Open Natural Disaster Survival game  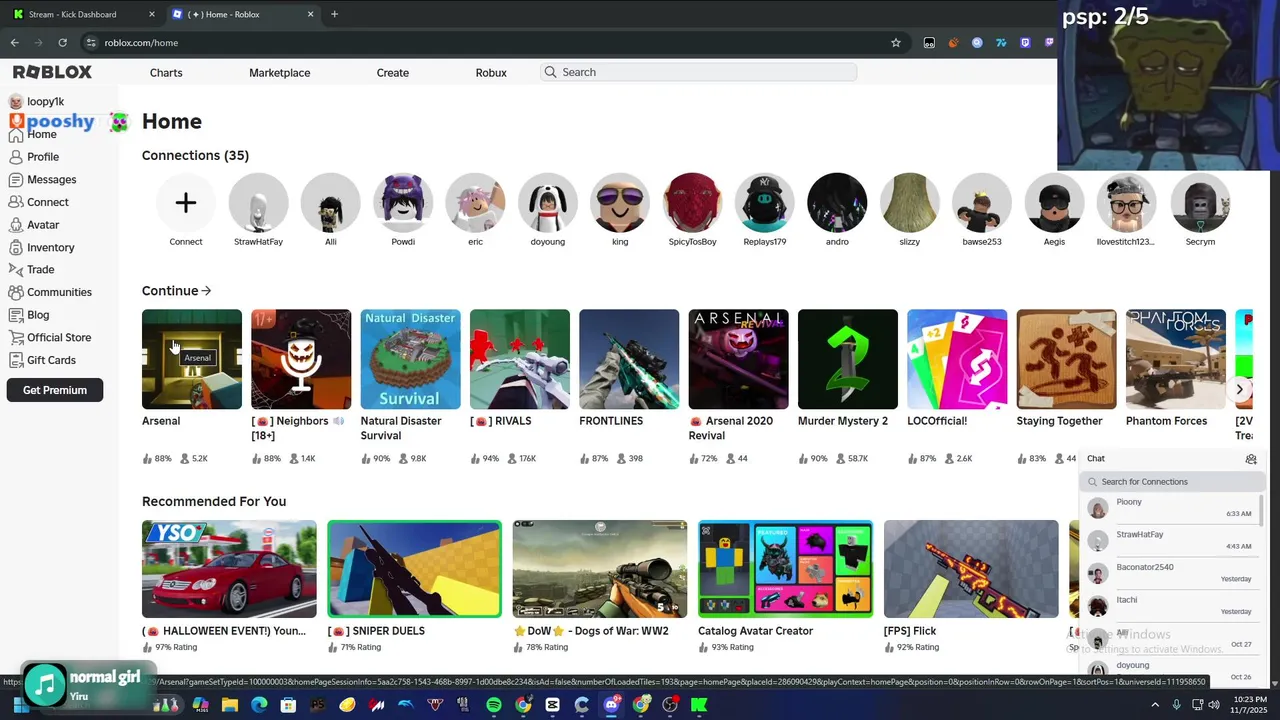click(410, 359)
